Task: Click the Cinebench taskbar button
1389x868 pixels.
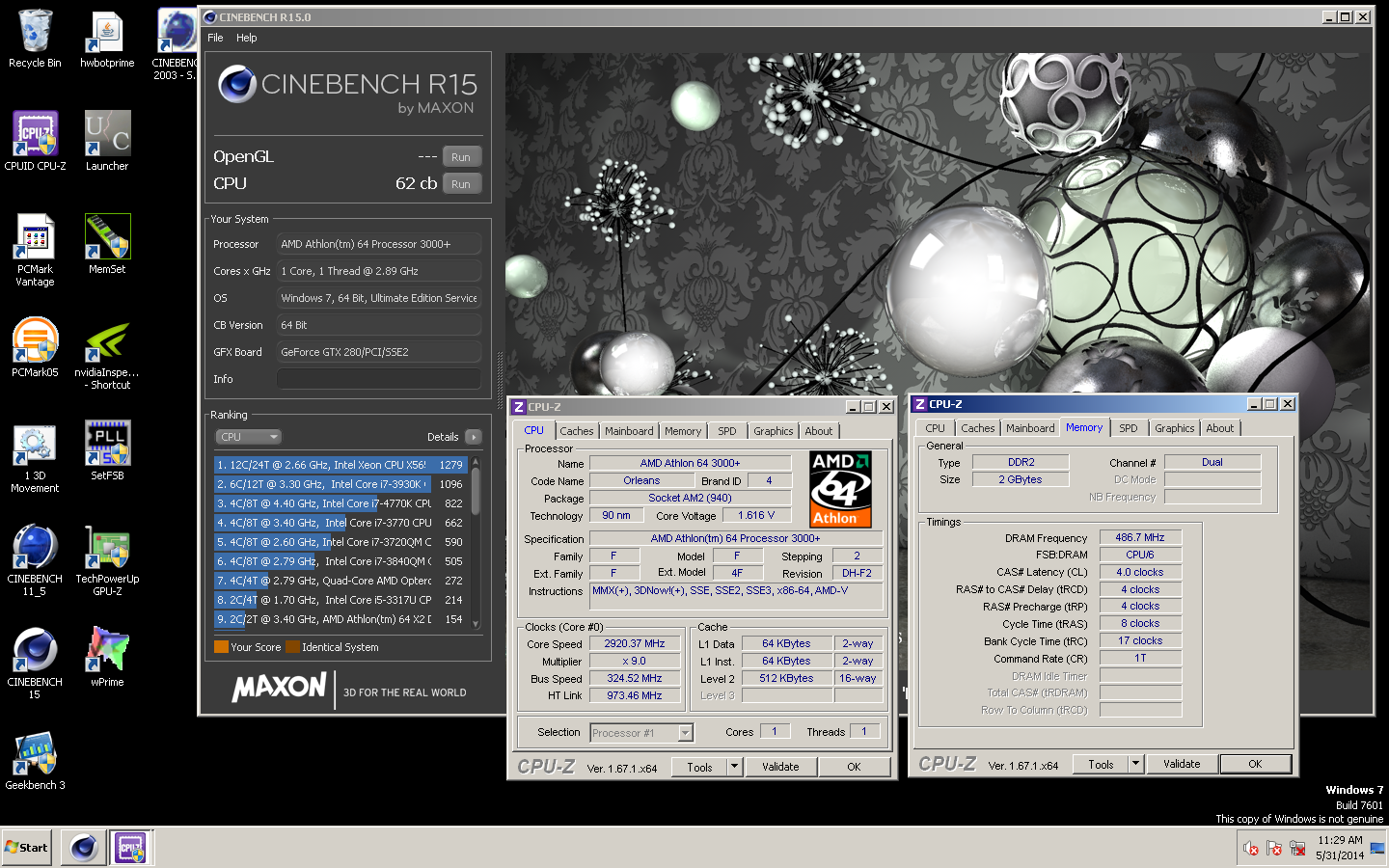Action: (83, 848)
